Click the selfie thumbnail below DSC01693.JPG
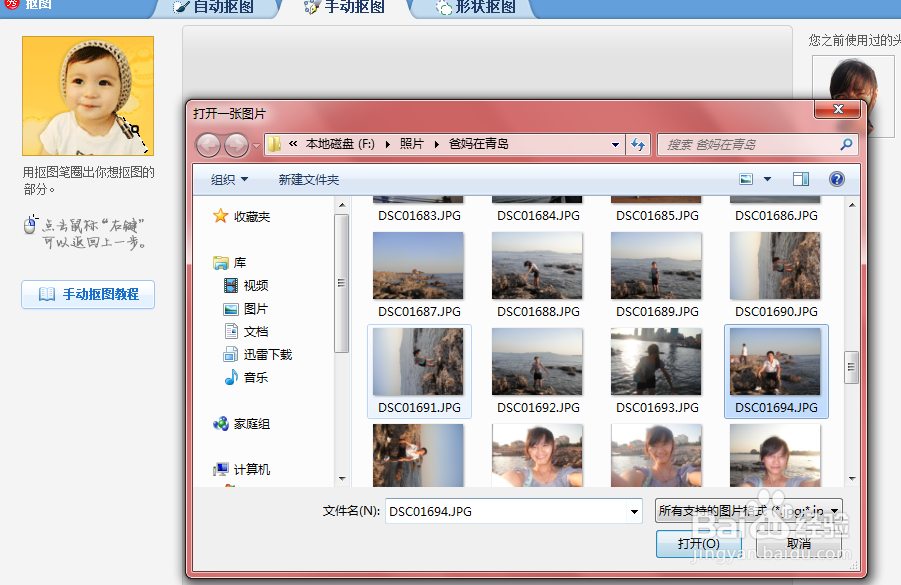The image size is (901, 585). [656, 455]
